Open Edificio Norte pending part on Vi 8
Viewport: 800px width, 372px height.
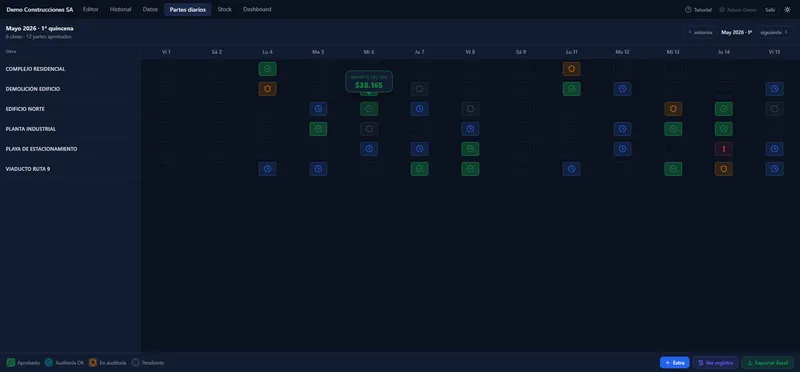(x=470, y=109)
